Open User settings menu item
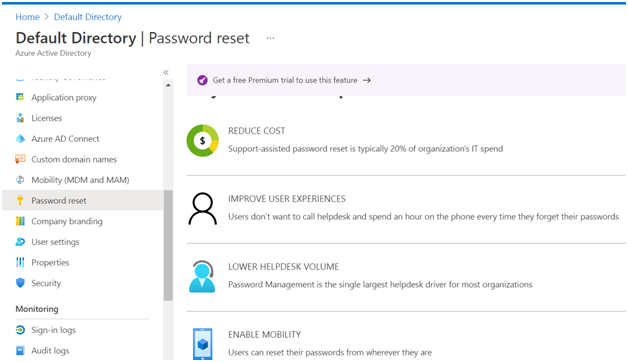The width and height of the screenshot is (628, 362). coord(55,242)
